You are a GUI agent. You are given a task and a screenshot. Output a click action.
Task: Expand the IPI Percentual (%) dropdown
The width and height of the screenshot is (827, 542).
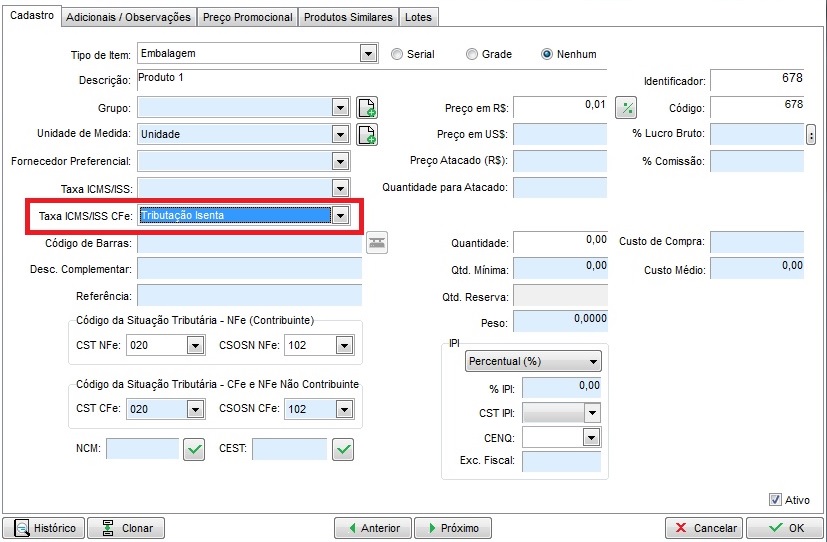(x=594, y=361)
